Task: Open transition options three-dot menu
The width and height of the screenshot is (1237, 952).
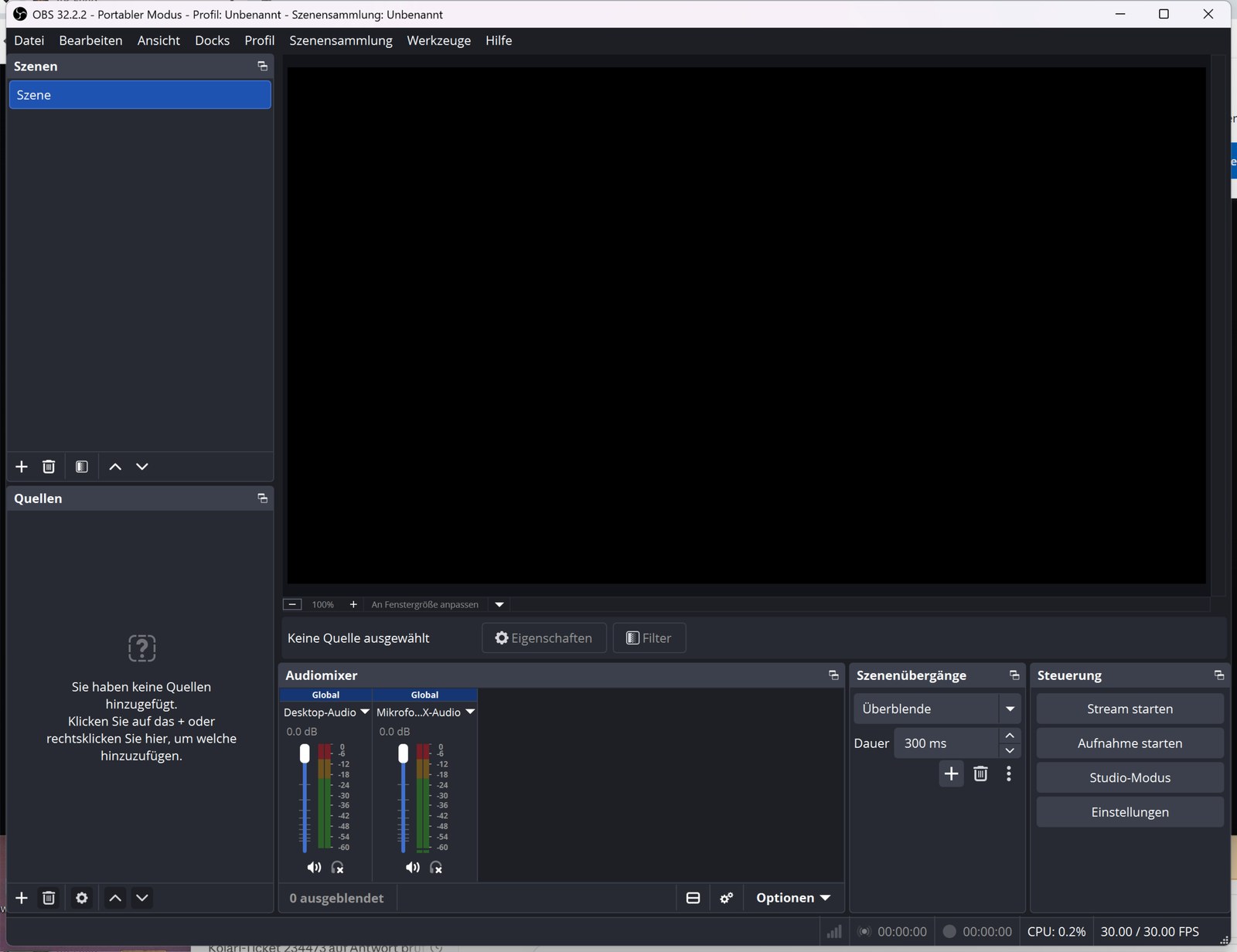Action: (x=1009, y=774)
